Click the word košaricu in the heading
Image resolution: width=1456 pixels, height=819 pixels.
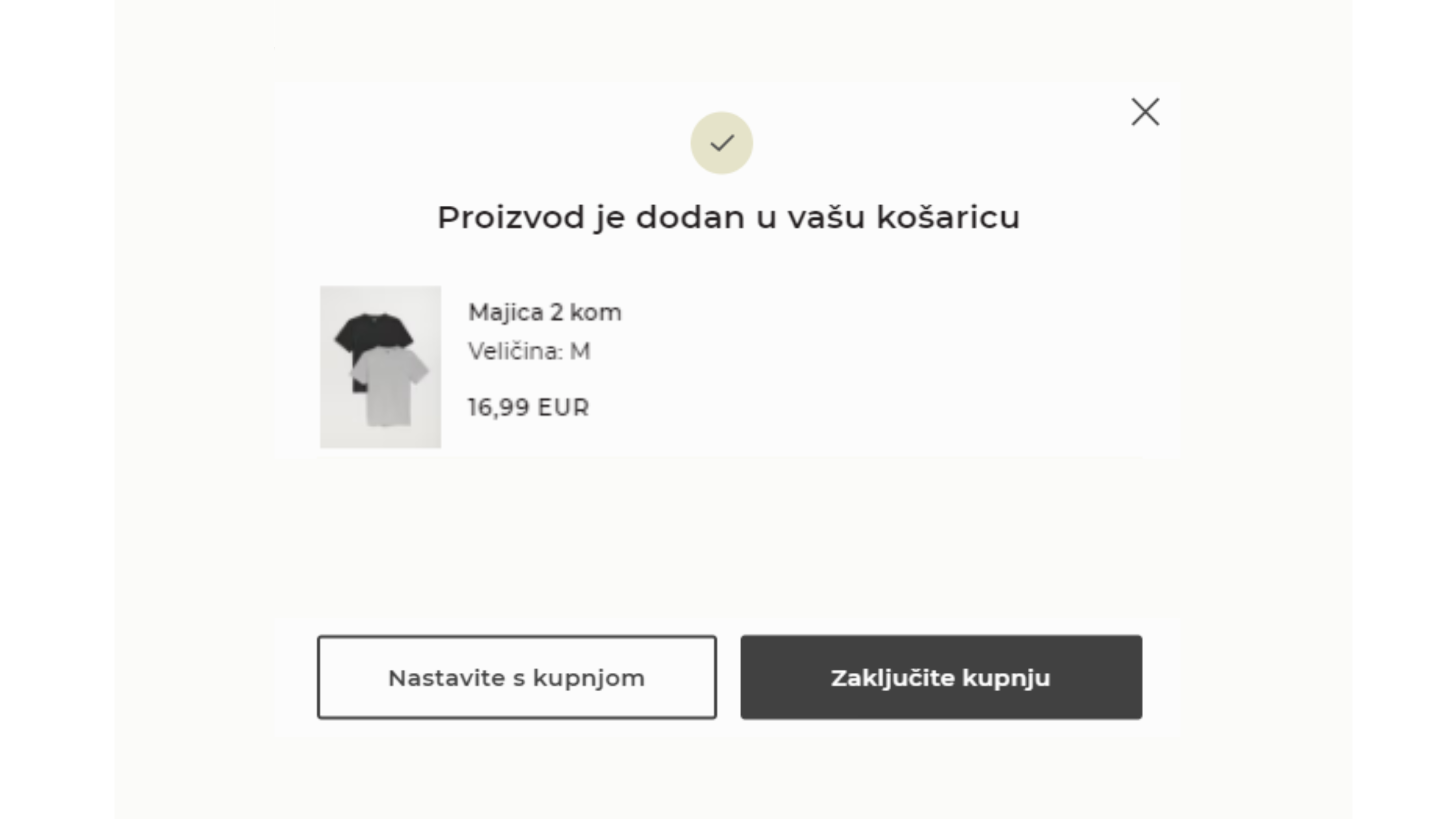point(948,217)
